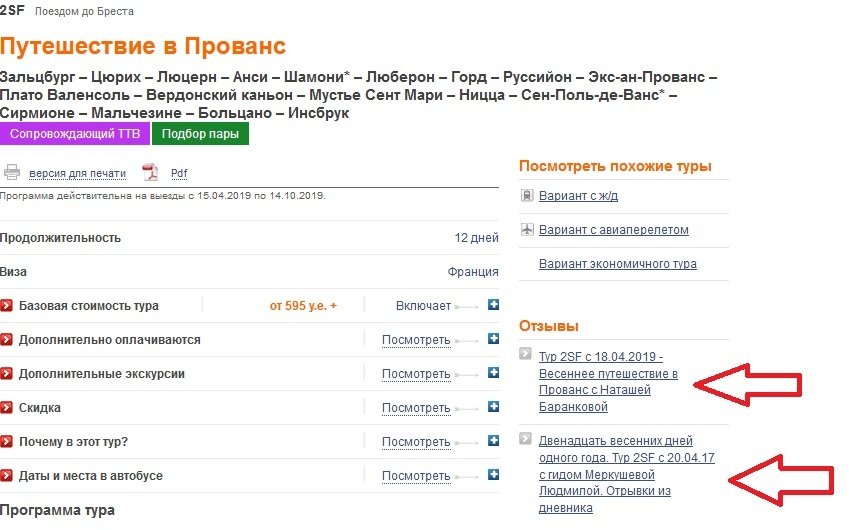Click the train icon beside Вариант с ж/д
Viewport: 849px width, 530px height.
526,196
